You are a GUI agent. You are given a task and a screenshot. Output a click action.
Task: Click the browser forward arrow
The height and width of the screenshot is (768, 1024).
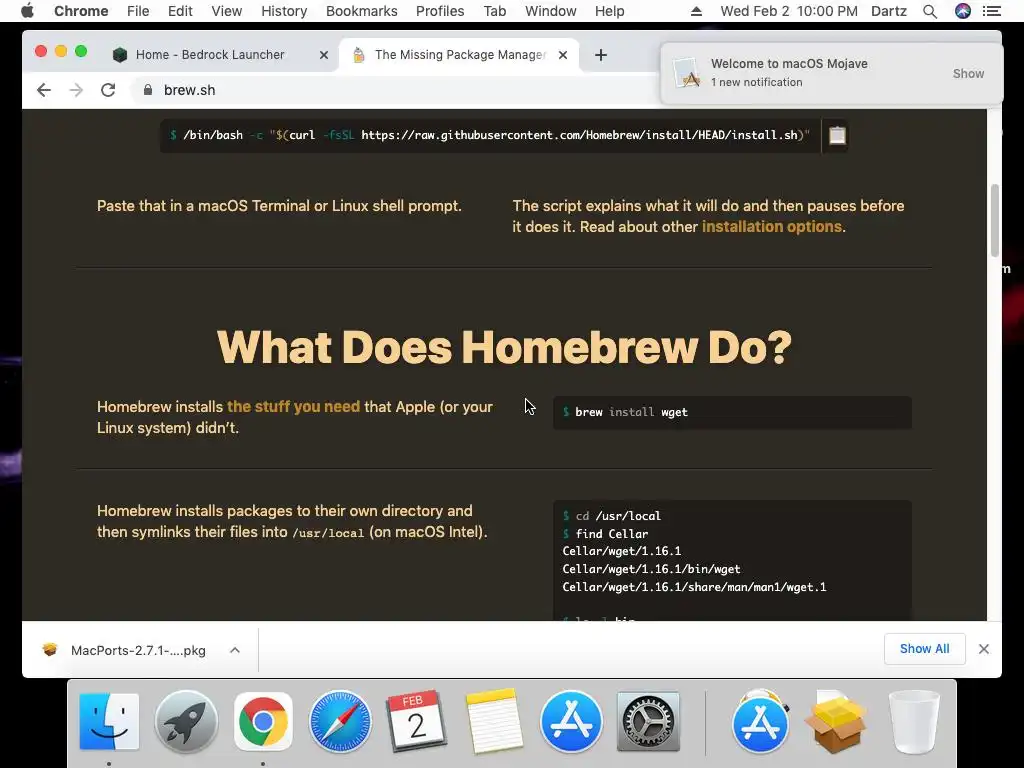76,90
